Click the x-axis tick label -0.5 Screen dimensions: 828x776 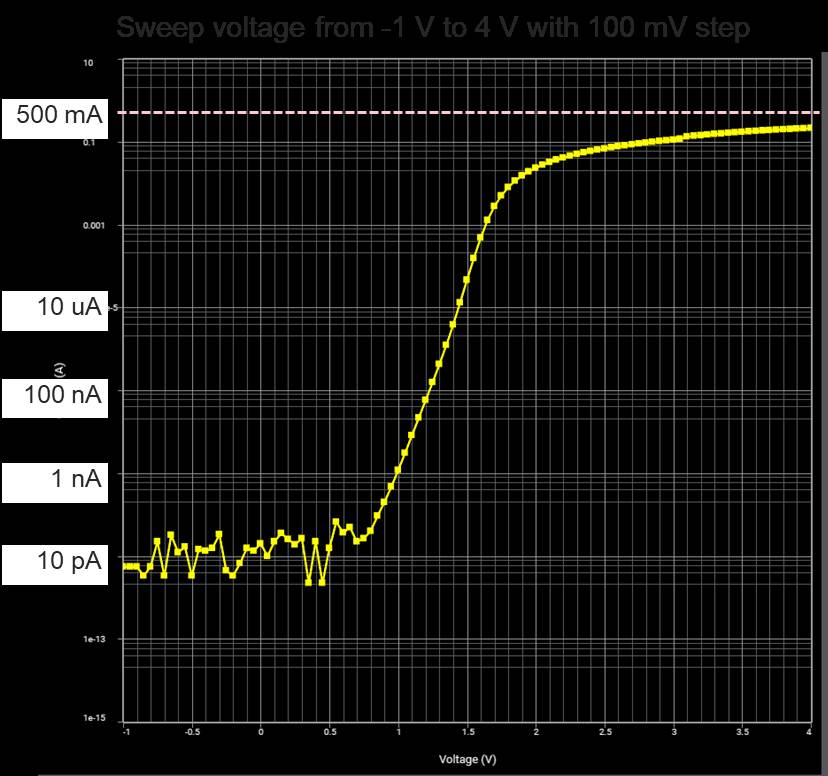click(192, 732)
